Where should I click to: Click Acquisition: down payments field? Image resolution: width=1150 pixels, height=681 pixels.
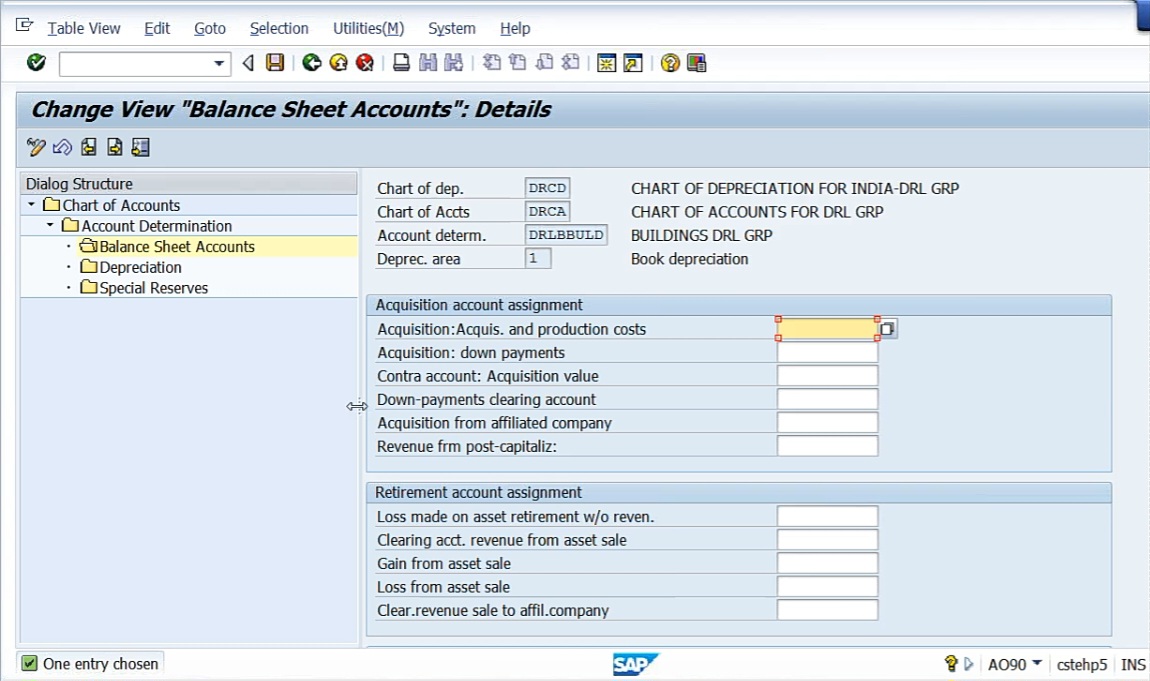point(827,353)
